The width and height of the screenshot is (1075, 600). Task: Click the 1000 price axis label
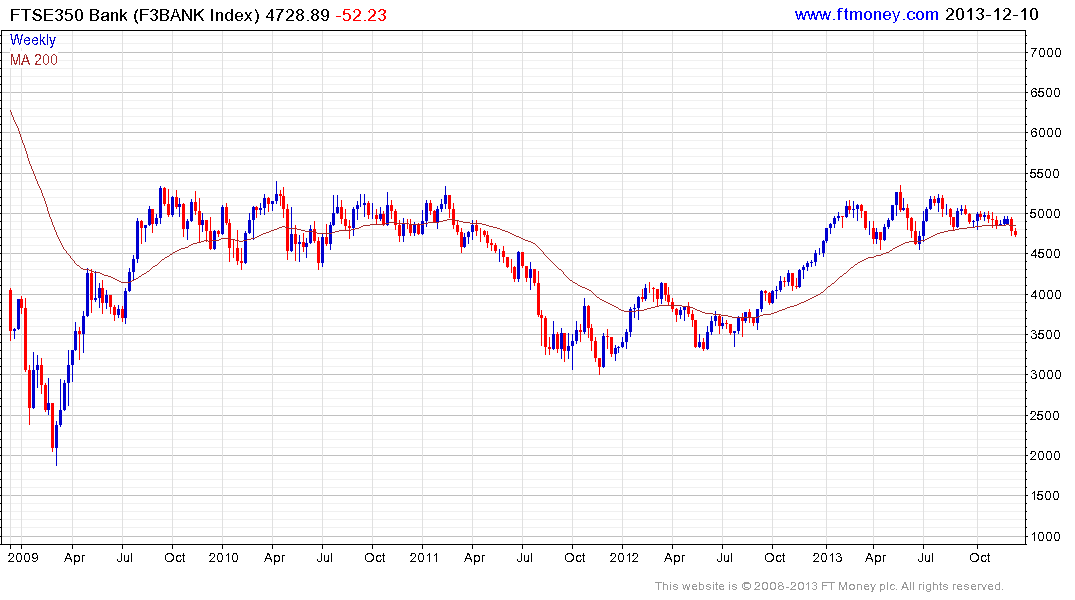coord(1046,536)
